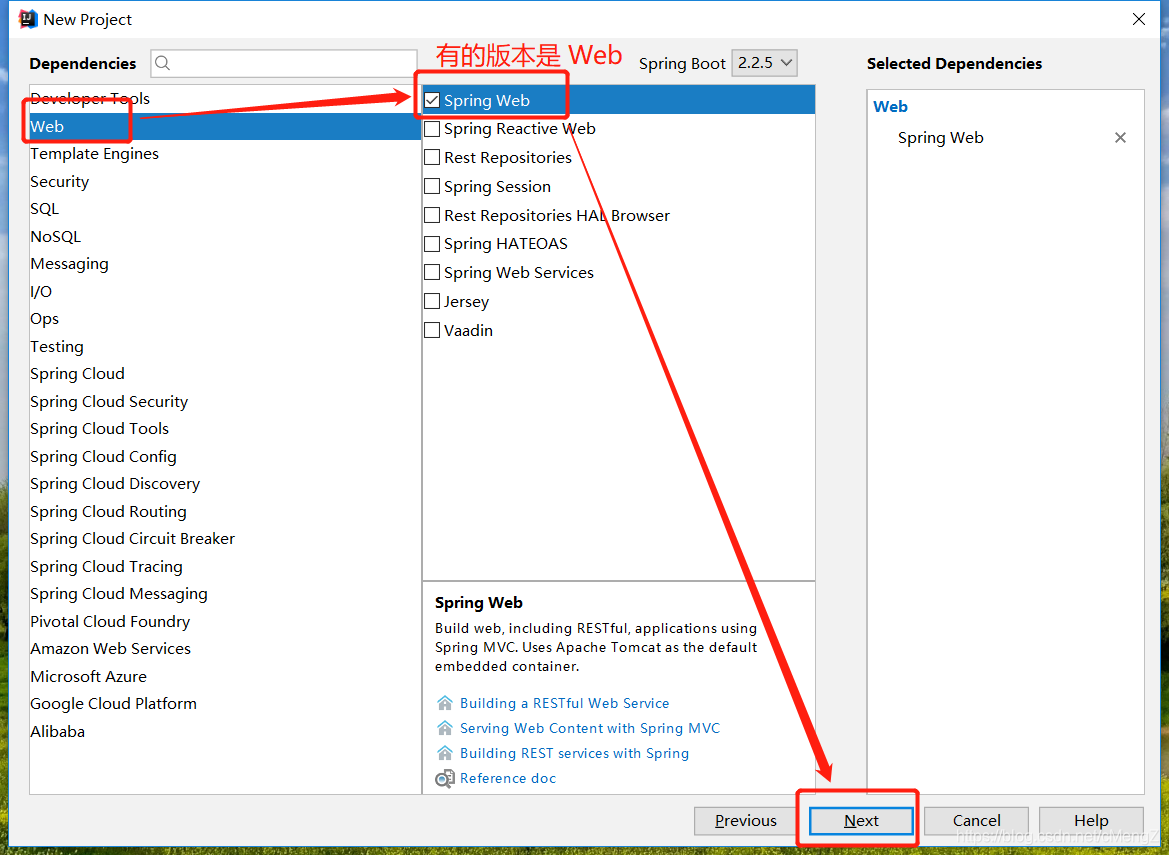The height and width of the screenshot is (855, 1169).
Task: Select Spring Cloud Tools category
Action: 225,429
